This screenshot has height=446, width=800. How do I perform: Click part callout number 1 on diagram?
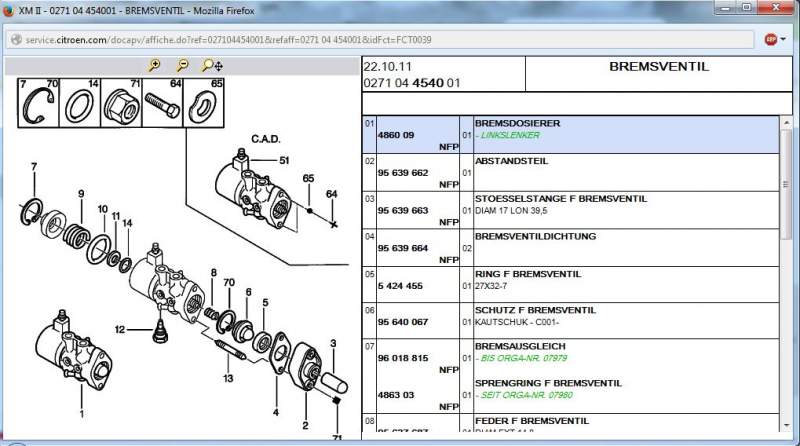[82, 414]
